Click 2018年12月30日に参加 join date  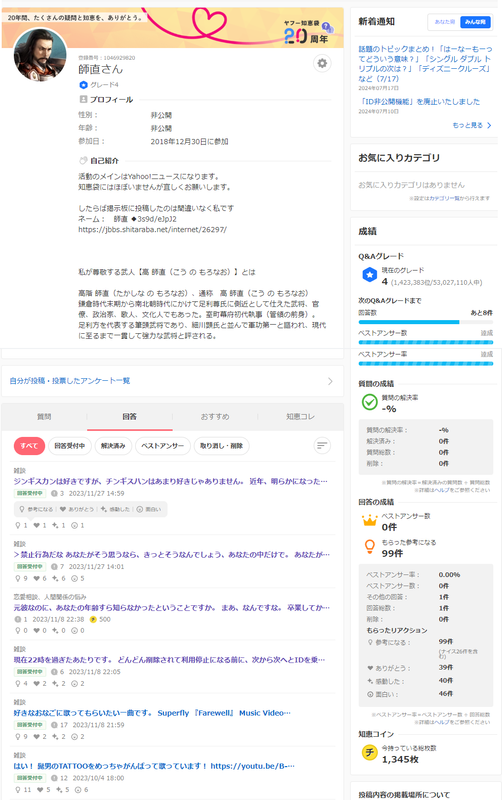189,141
